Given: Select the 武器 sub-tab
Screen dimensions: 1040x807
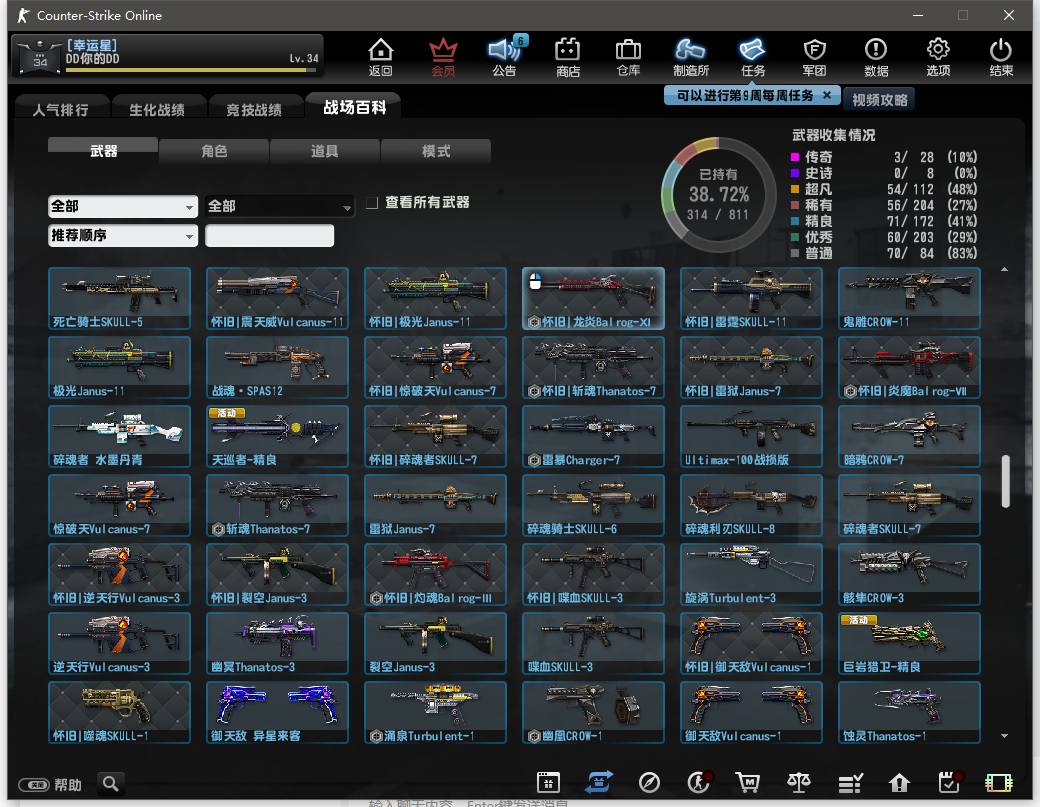Looking at the screenshot, I should (103, 151).
